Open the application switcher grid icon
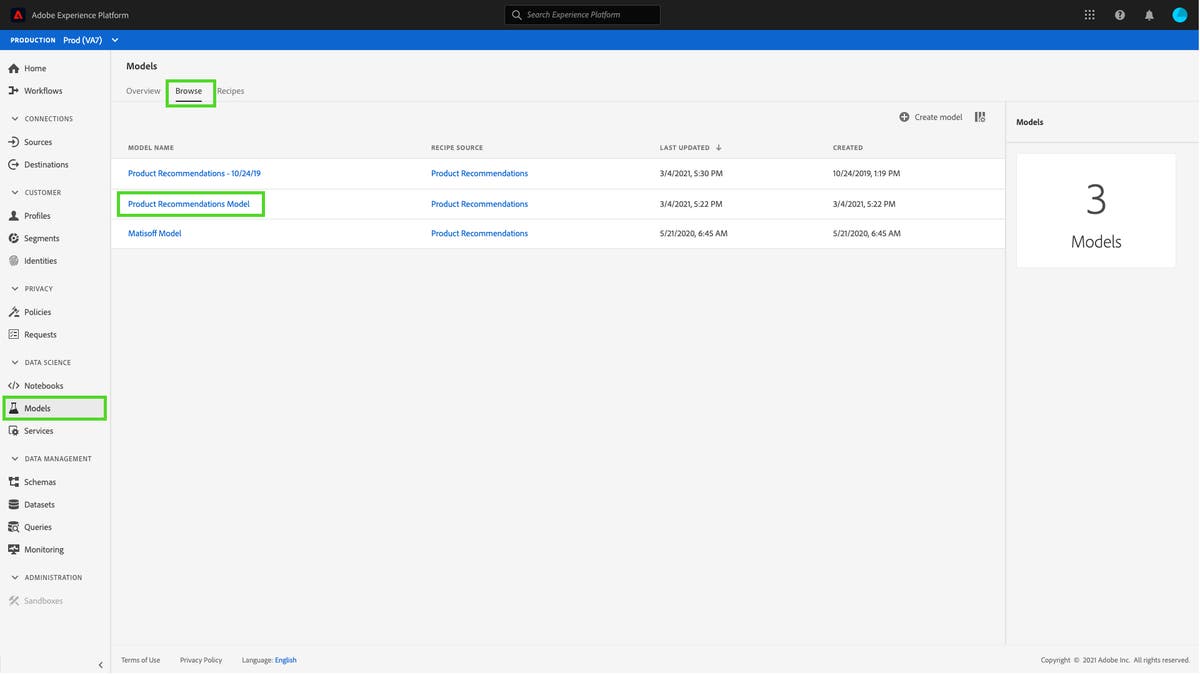1200x675 pixels. (1090, 15)
